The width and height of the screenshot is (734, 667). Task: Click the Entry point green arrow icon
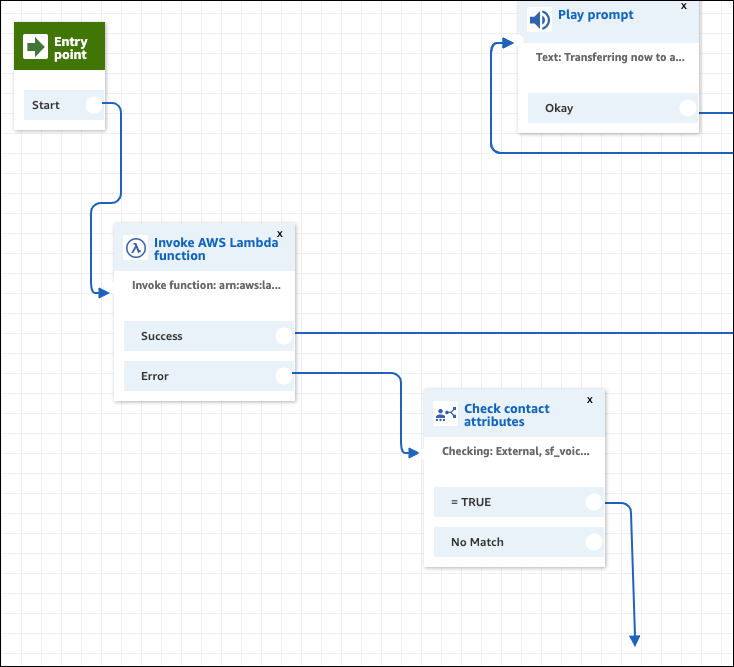(x=36, y=47)
